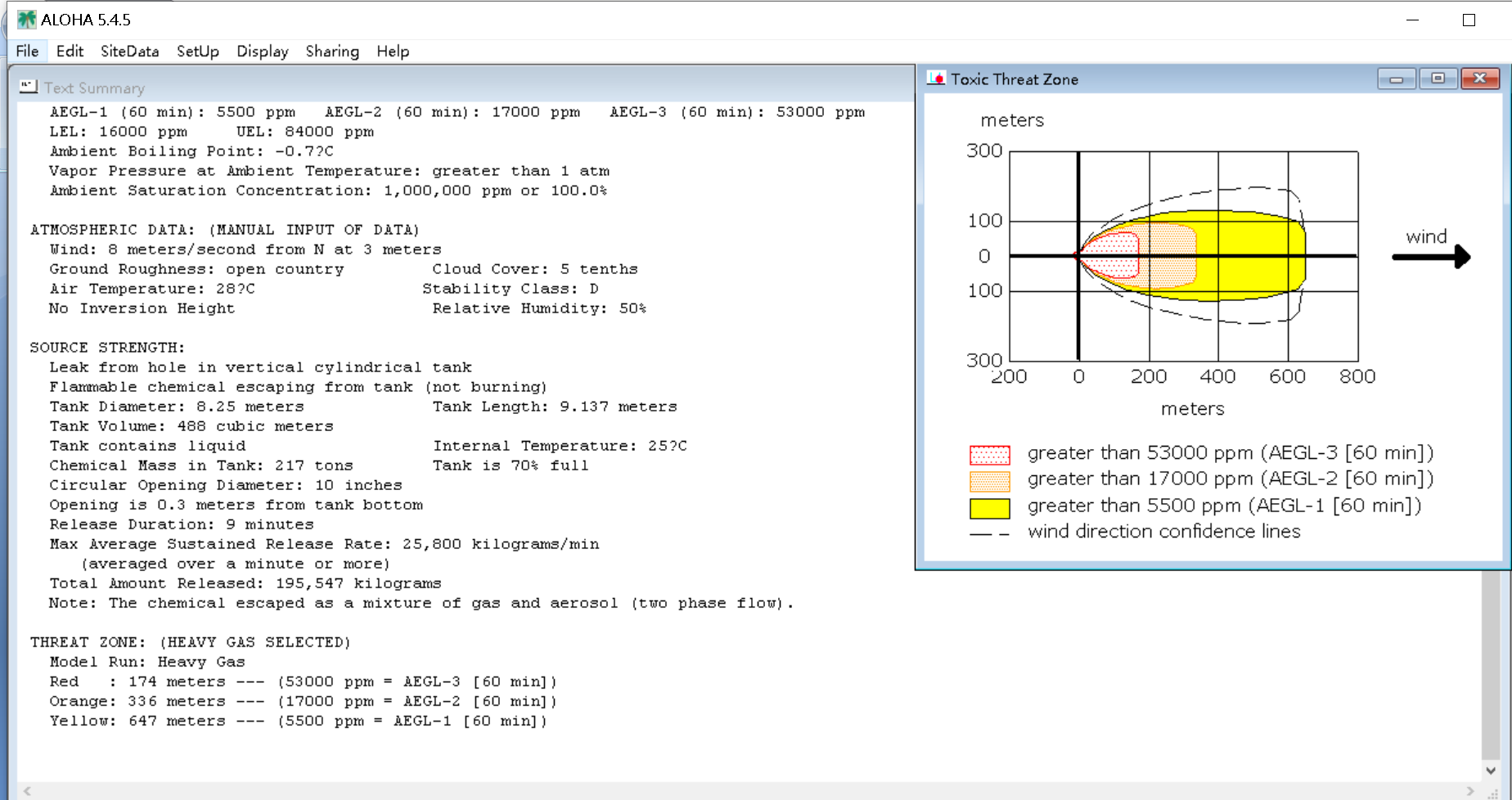Image resolution: width=1512 pixels, height=800 pixels.
Task: Open the Display menu
Action: pyautogui.click(x=263, y=52)
